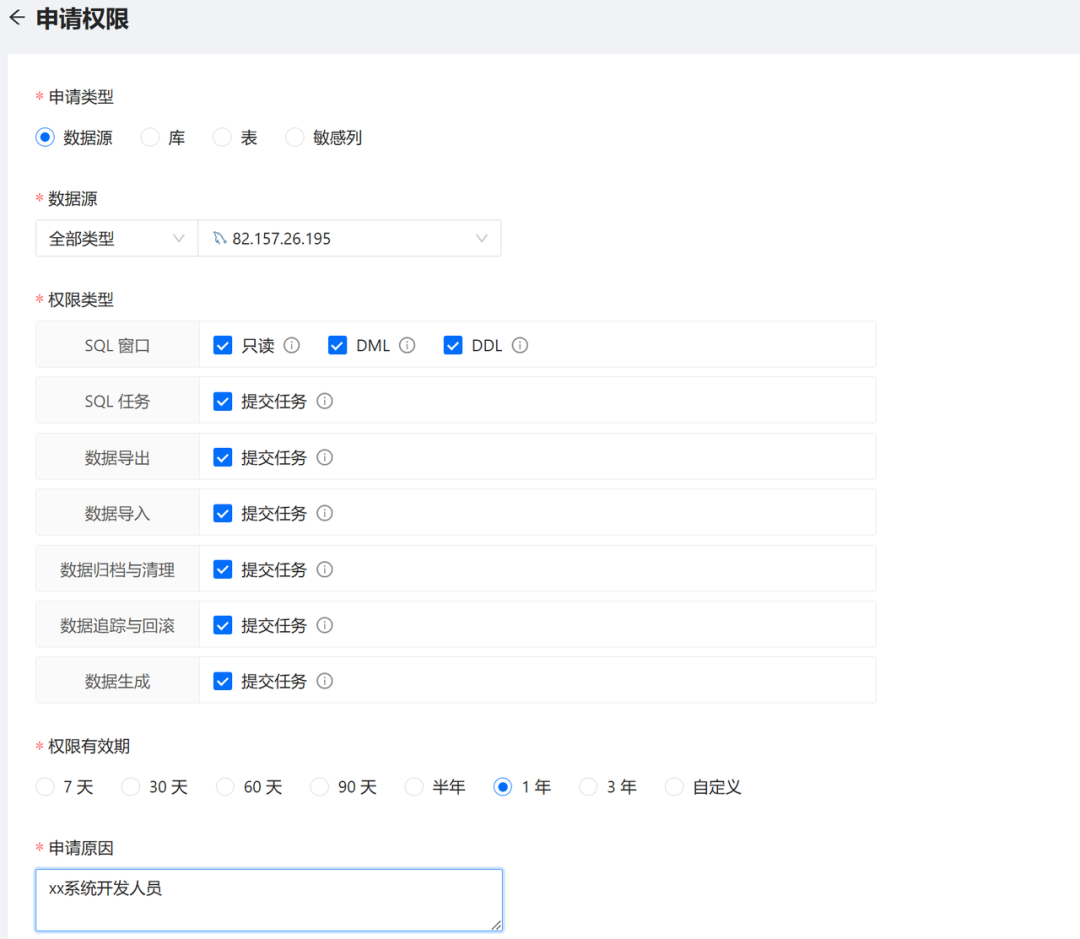
Task: Select the 半年 validity period
Action: [414, 787]
